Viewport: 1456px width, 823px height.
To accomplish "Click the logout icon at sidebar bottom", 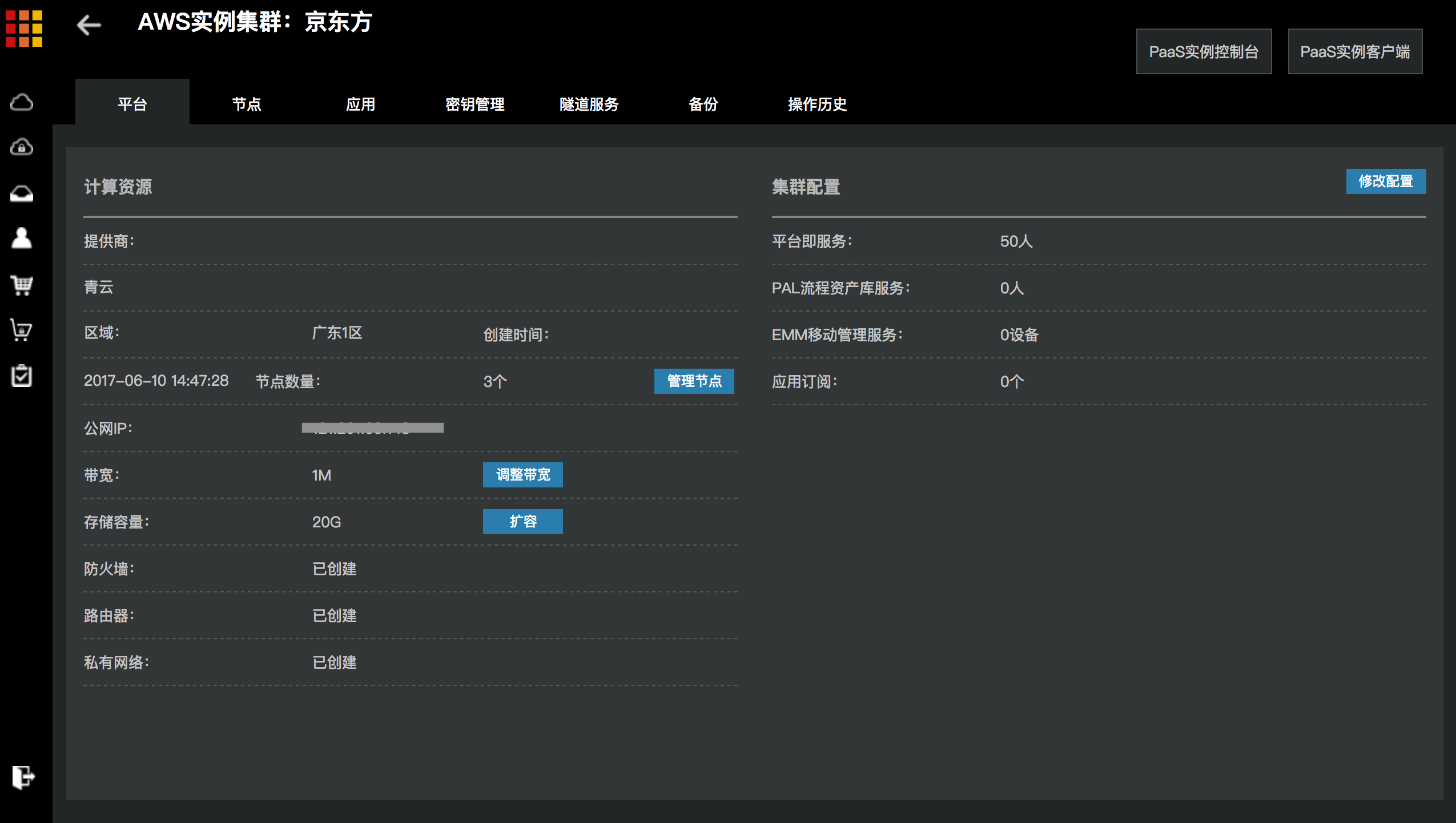I will (x=23, y=777).
